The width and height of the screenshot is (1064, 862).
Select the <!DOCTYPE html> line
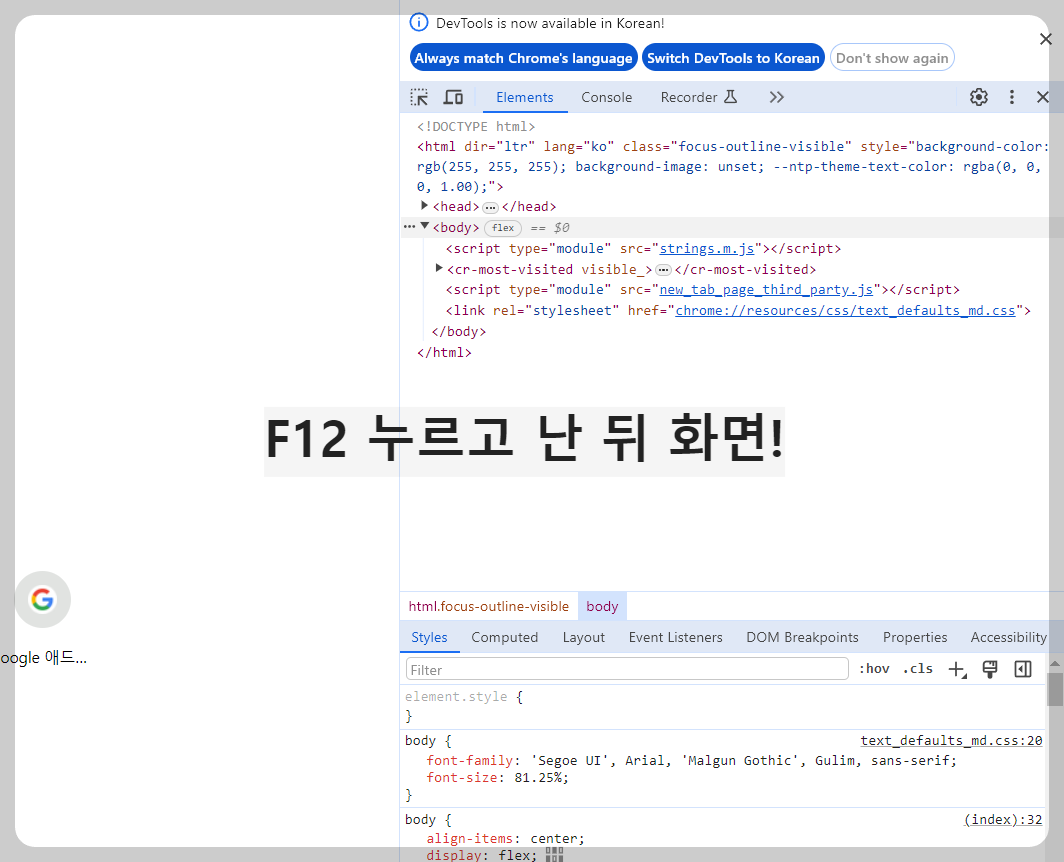pos(476,126)
